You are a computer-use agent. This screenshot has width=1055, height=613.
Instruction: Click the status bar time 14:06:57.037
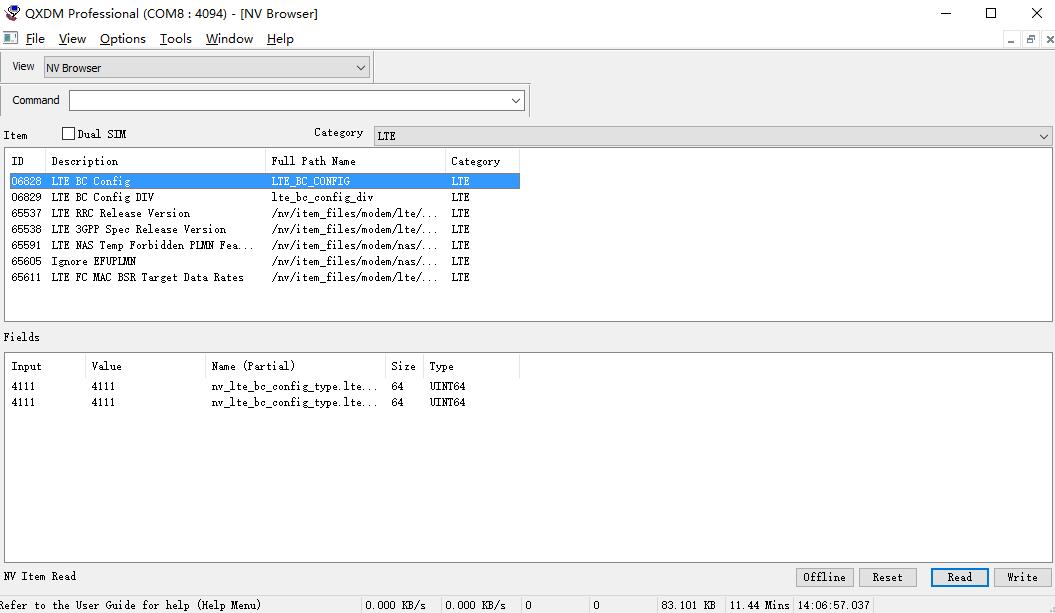834,605
